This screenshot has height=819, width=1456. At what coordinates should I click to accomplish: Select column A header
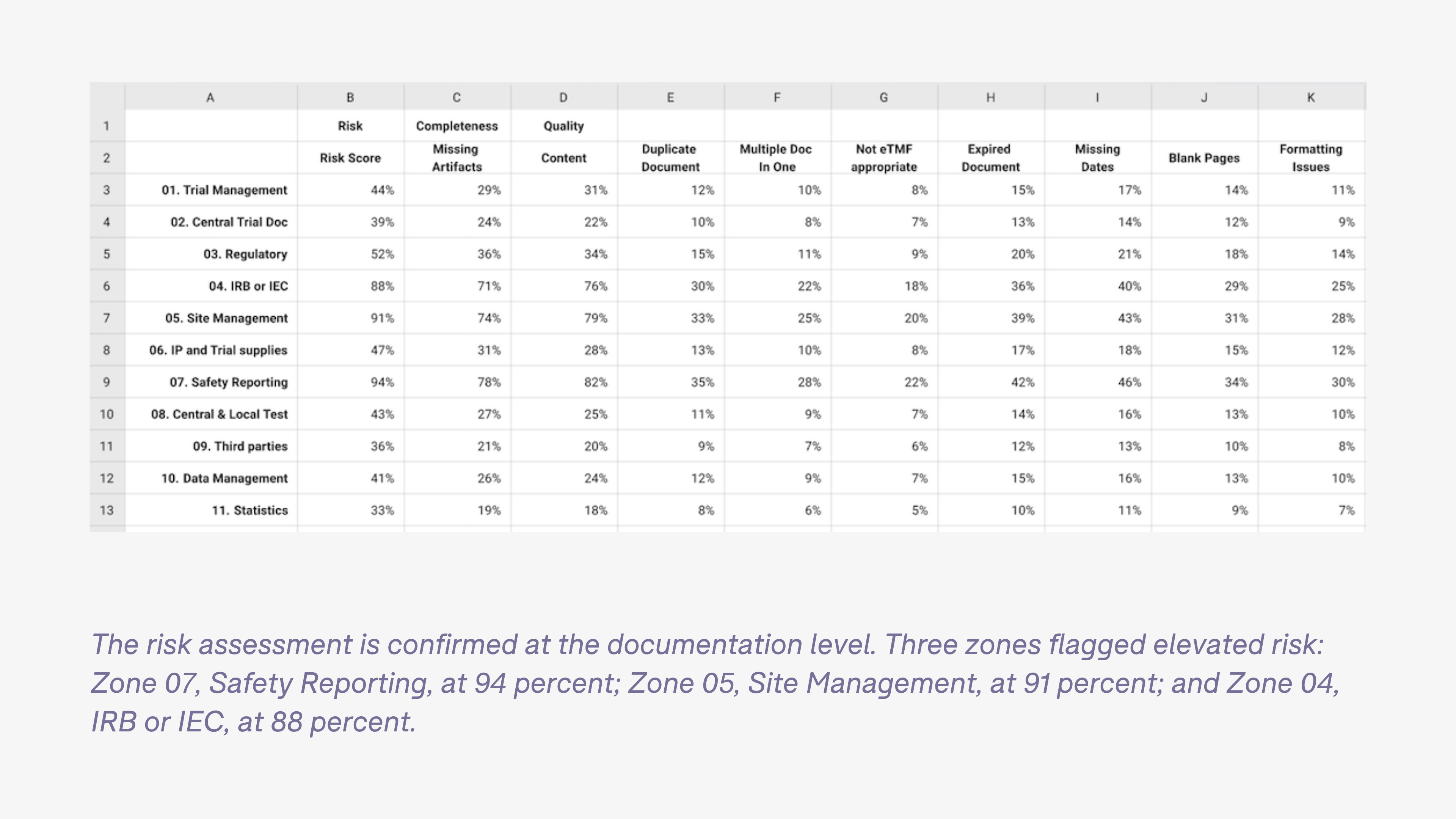(211, 97)
